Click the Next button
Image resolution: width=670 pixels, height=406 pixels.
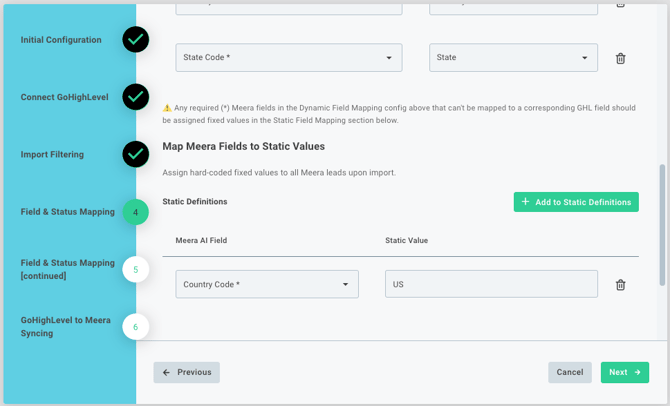[x=625, y=372]
